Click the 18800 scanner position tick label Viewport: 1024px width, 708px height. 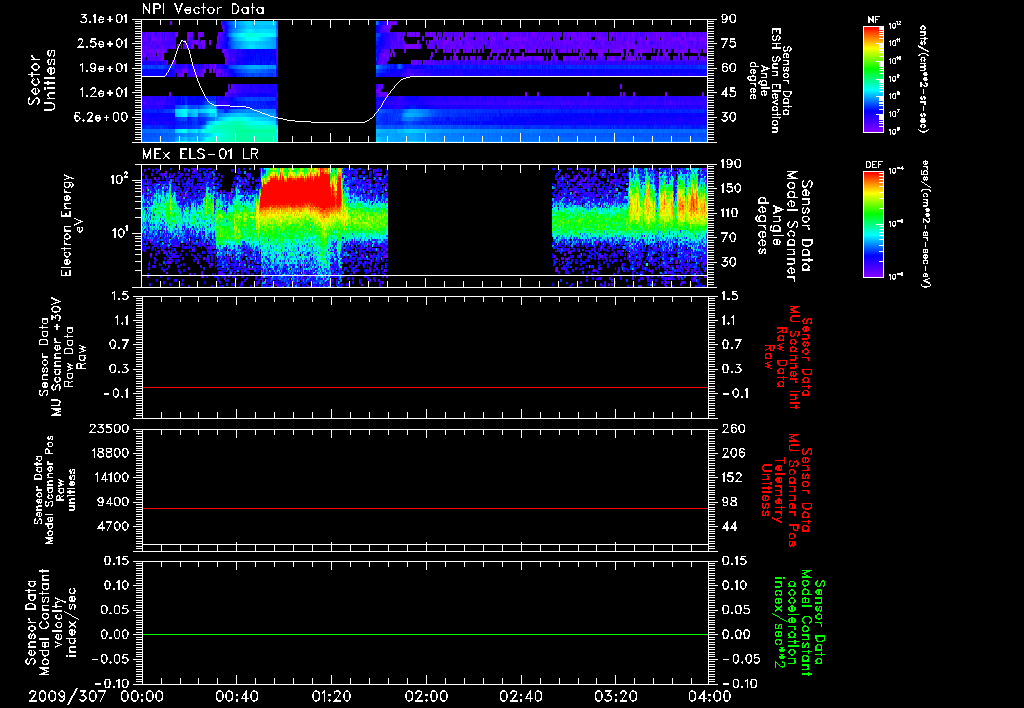(110, 453)
